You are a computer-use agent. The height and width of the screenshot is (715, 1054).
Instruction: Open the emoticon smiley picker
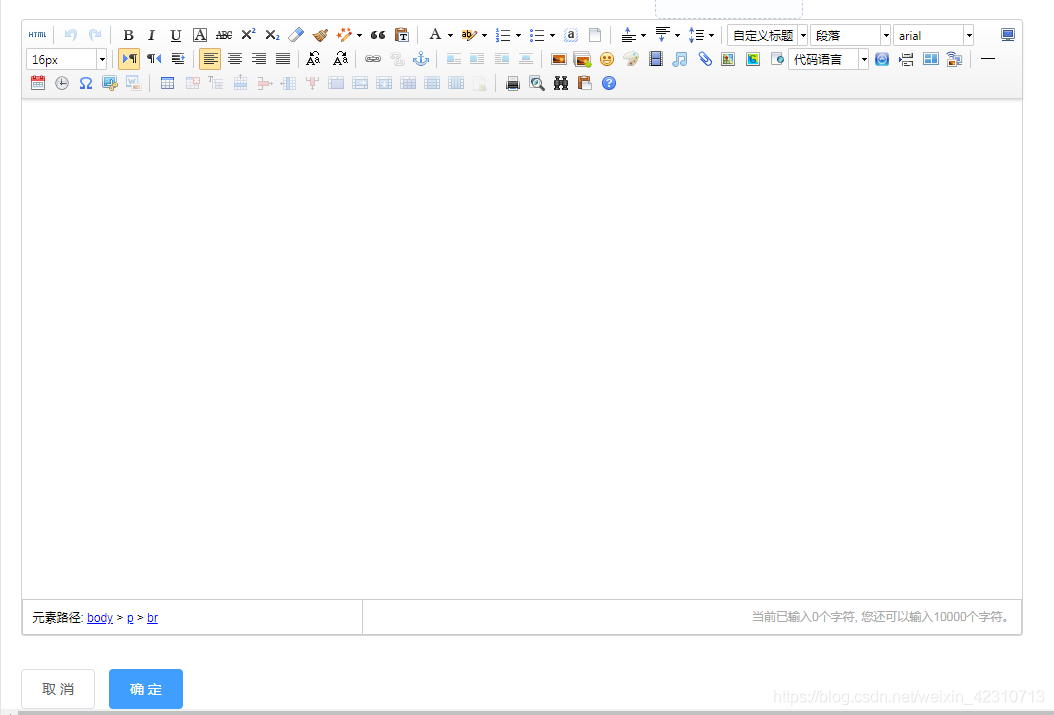606,59
